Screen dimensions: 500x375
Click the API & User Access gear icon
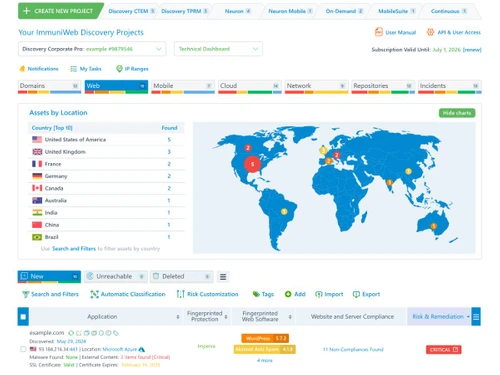coord(430,32)
